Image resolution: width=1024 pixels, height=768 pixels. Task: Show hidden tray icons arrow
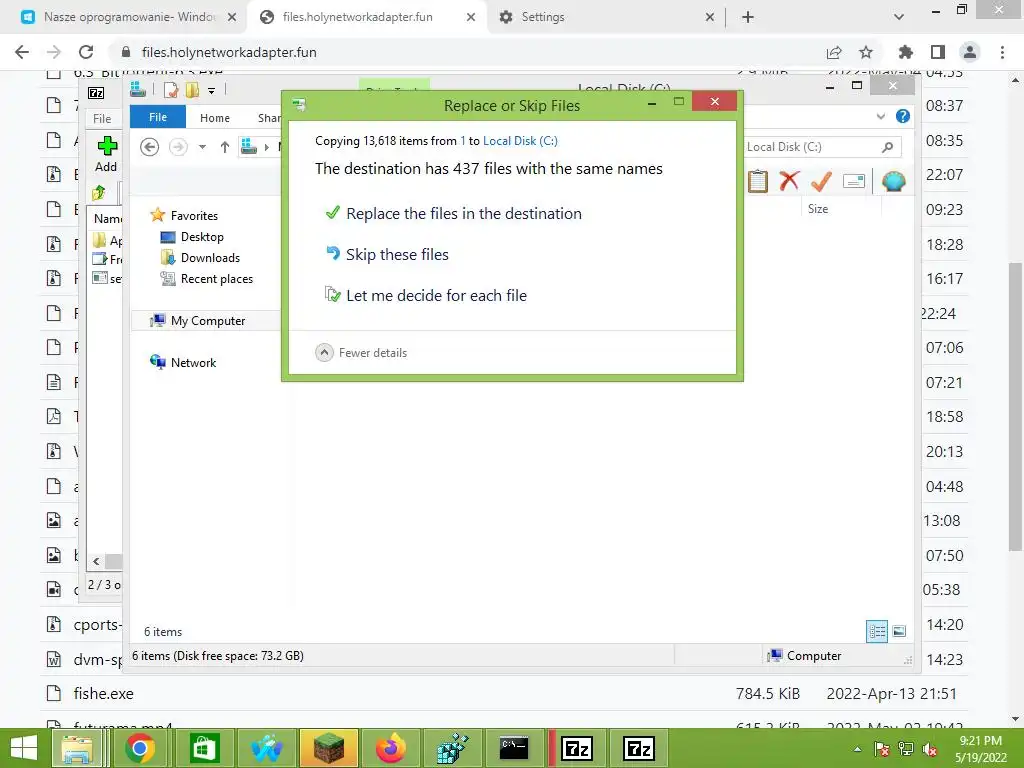coord(857,749)
